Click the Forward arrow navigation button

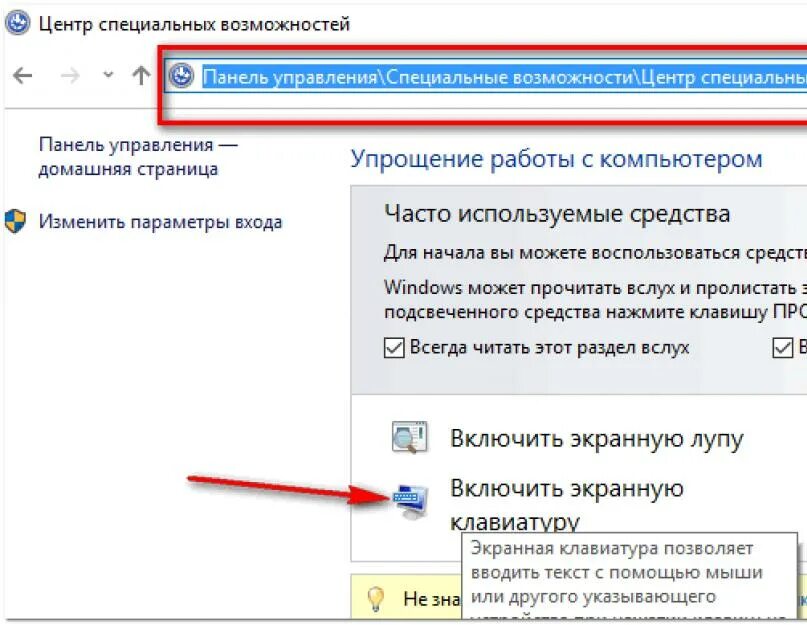coord(70,76)
